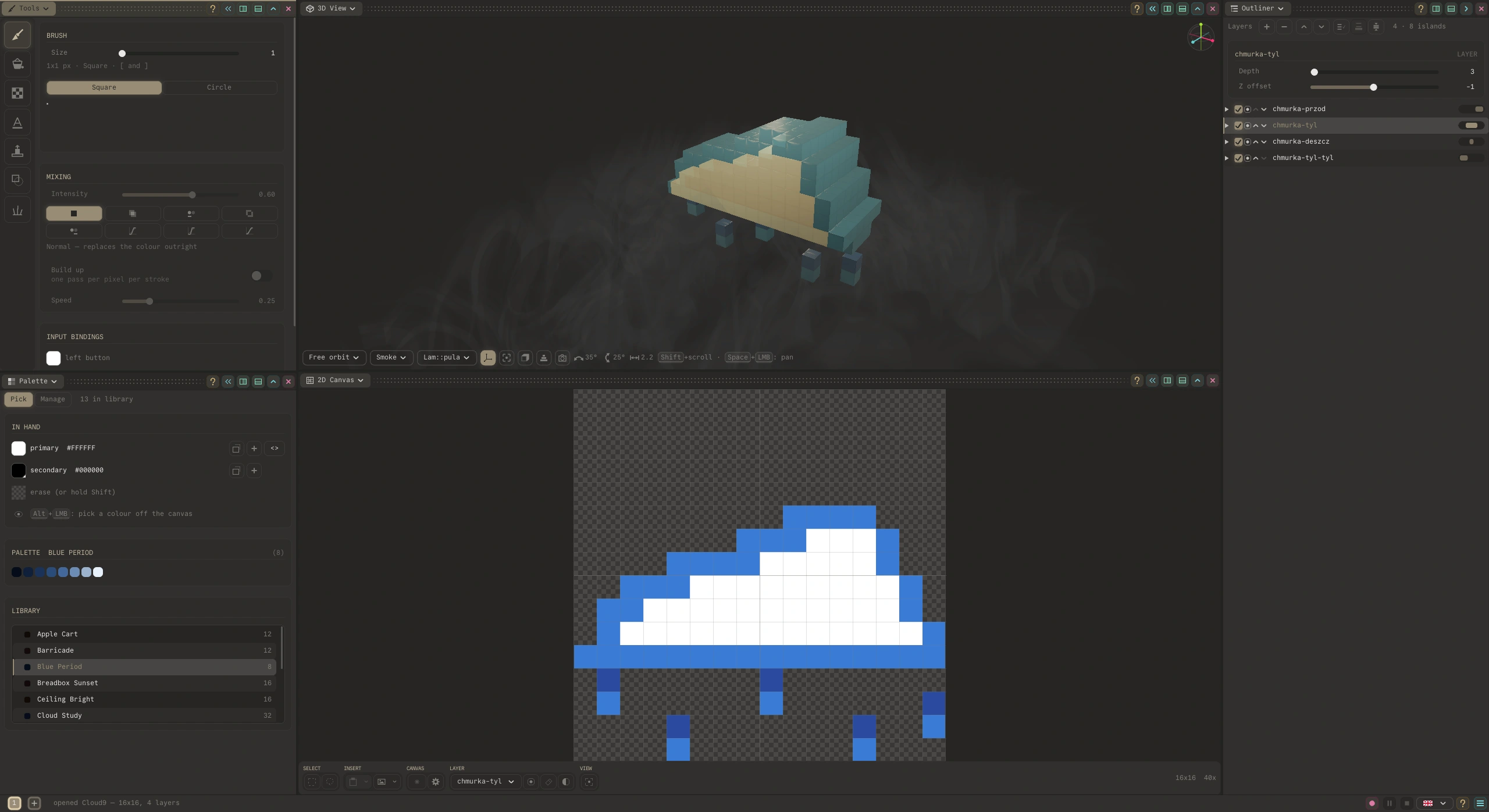Open the Smoke background dropdown

(x=391, y=358)
